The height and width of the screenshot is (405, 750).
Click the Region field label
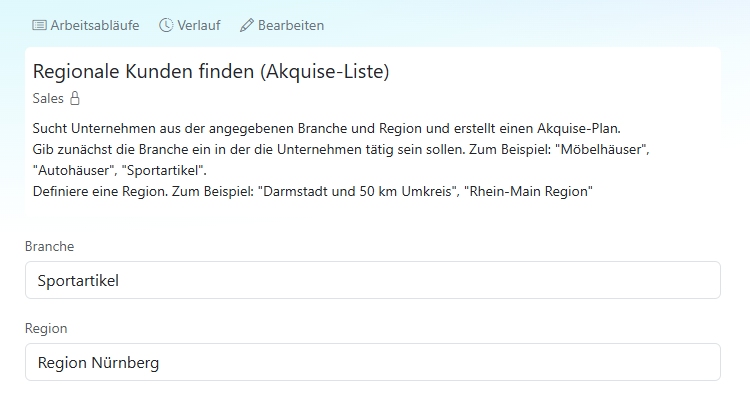click(x=46, y=328)
